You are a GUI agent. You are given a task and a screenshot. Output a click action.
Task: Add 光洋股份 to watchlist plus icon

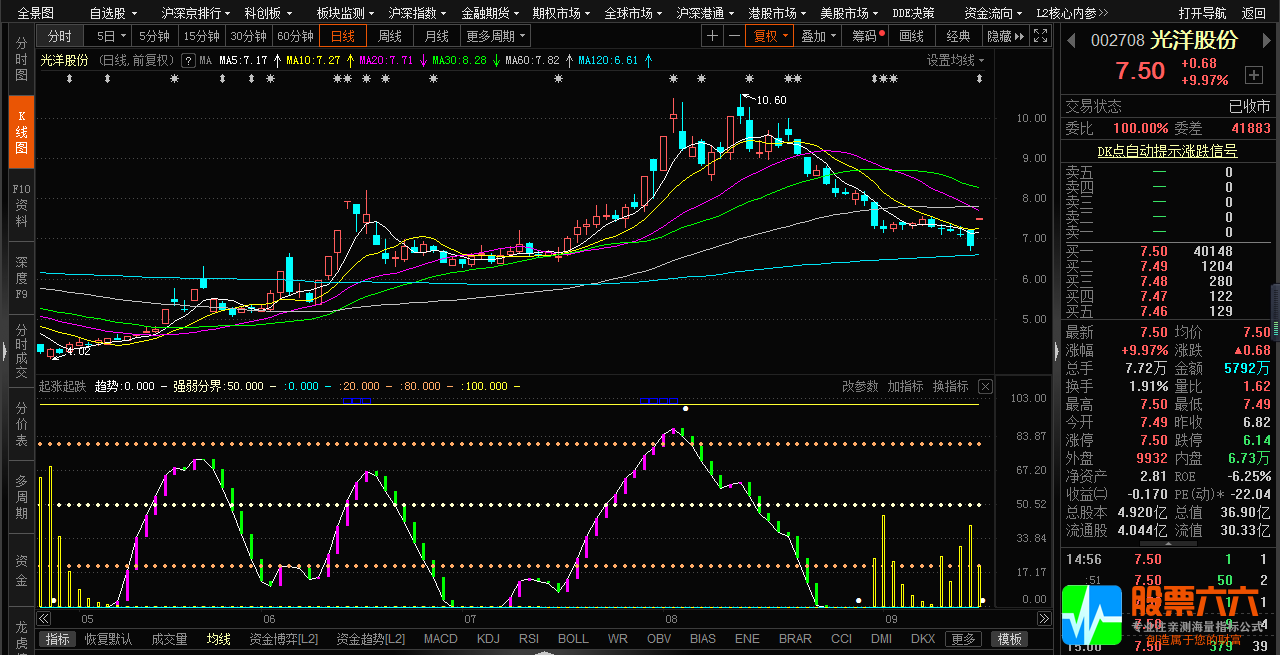click(1254, 75)
